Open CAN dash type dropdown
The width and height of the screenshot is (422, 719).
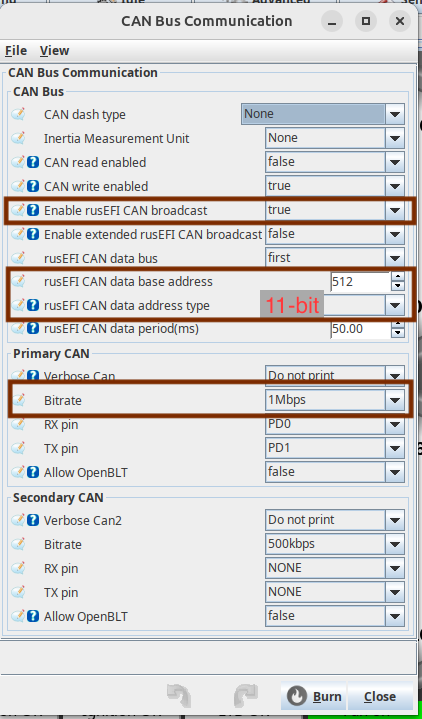pos(323,114)
